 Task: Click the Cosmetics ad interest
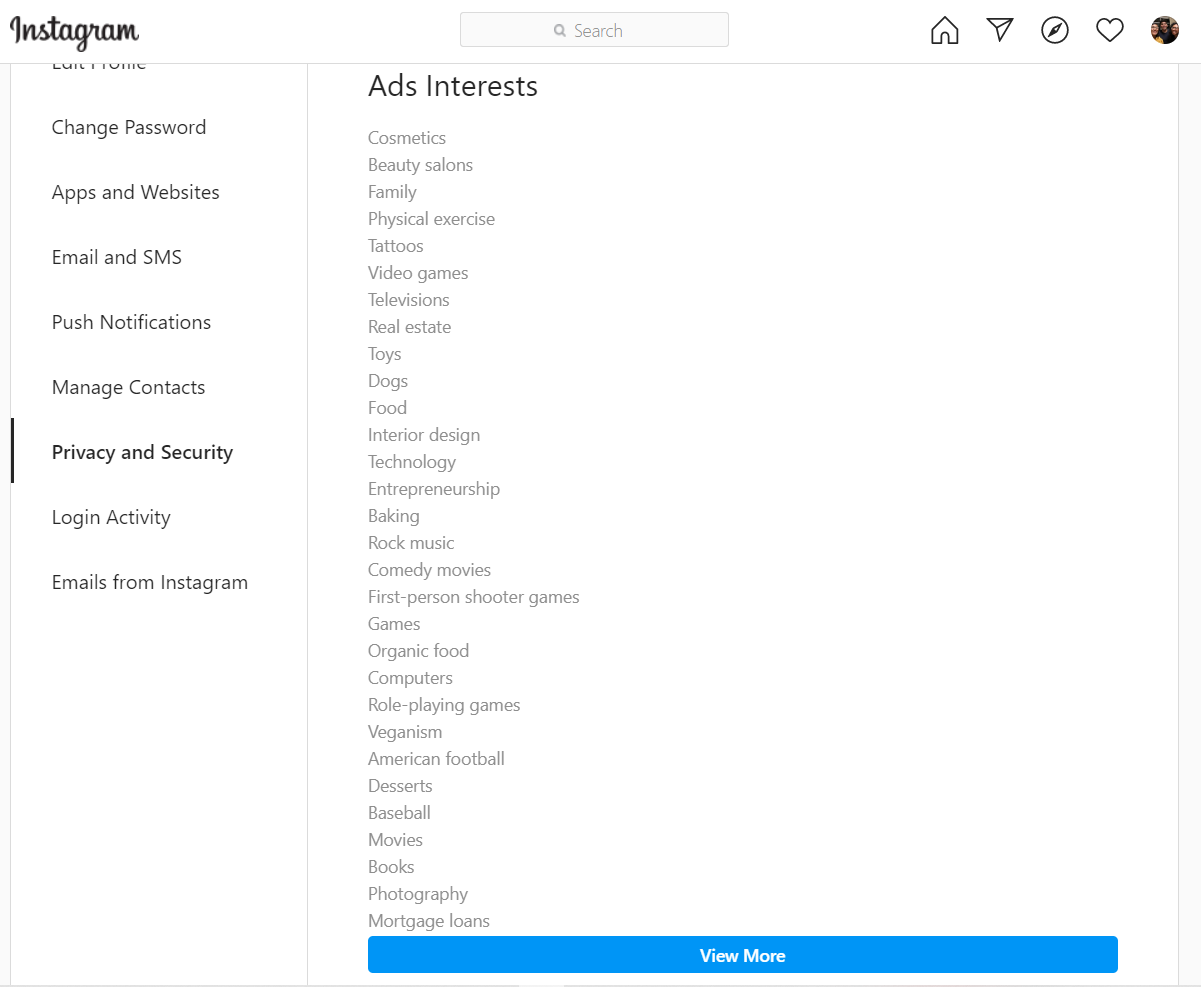[x=407, y=138]
